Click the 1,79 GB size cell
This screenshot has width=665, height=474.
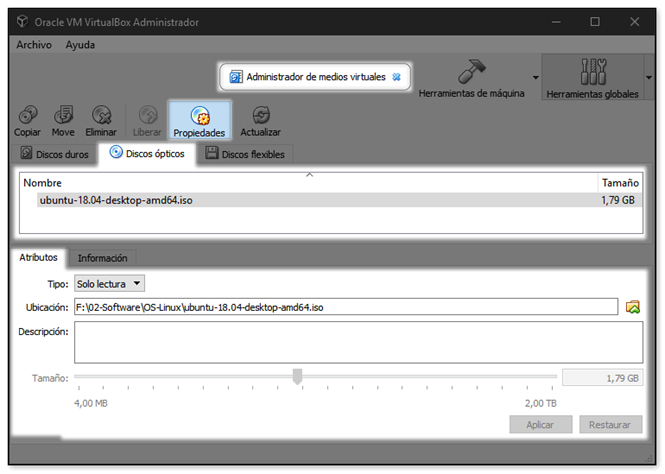(x=618, y=200)
